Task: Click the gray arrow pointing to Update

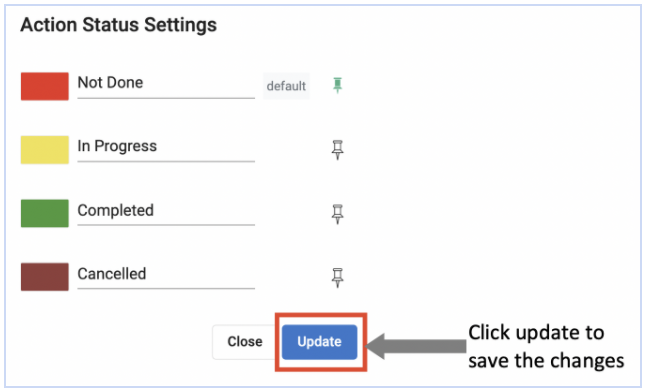Action: (x=416, y=346)
